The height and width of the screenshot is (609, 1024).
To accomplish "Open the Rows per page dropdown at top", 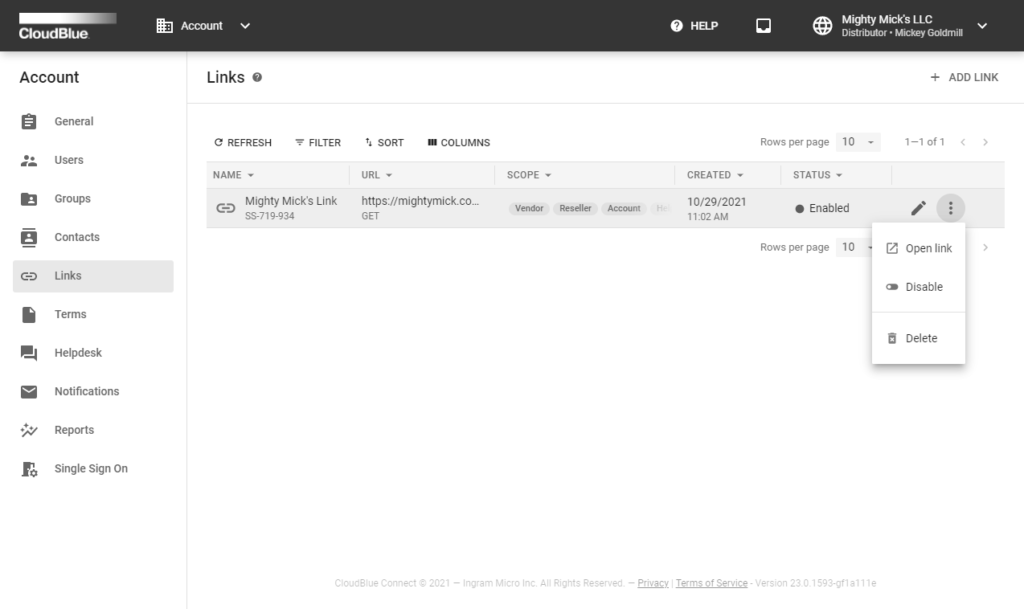I will 858,142.
